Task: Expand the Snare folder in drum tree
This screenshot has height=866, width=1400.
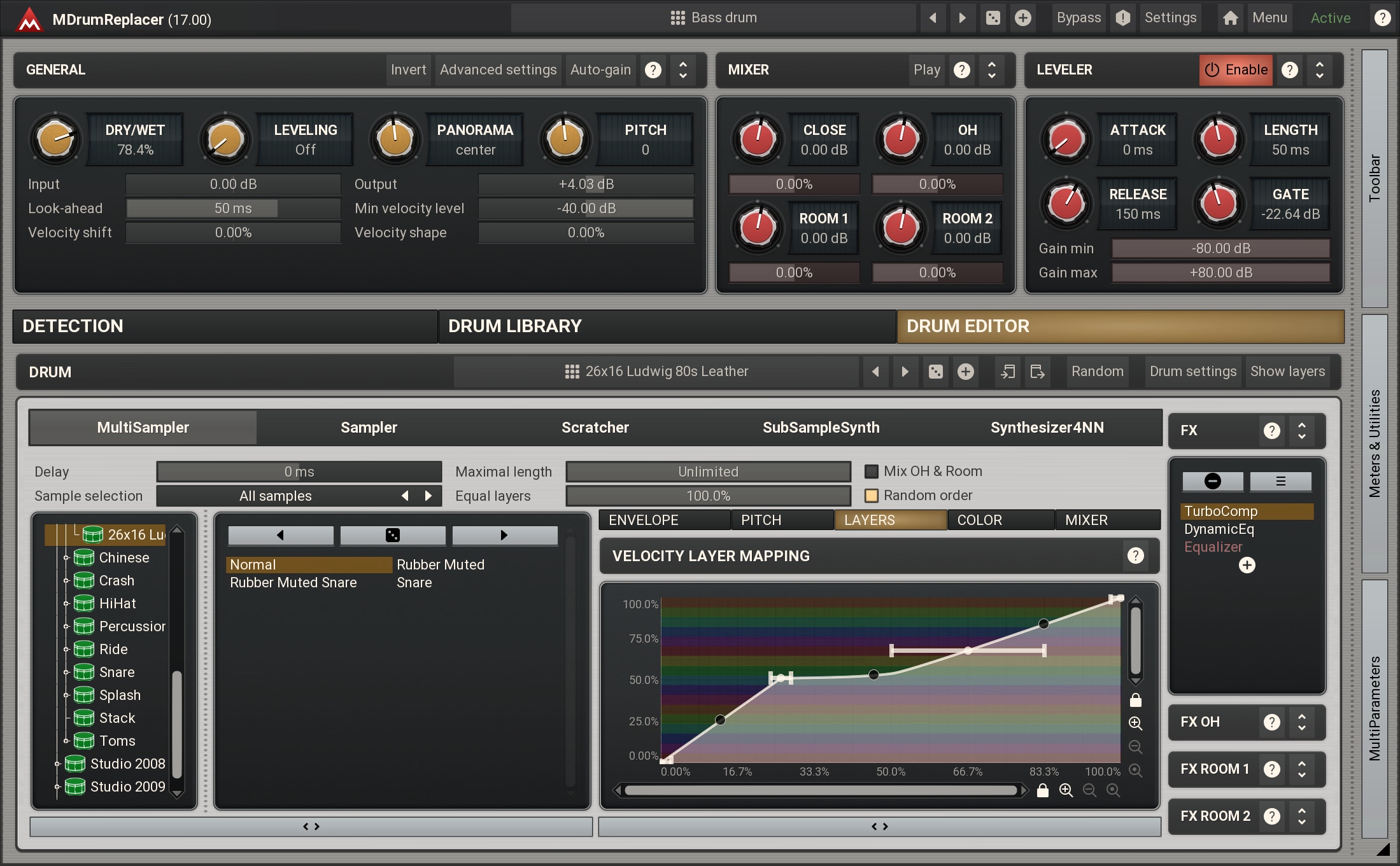Action: point(66,673)
